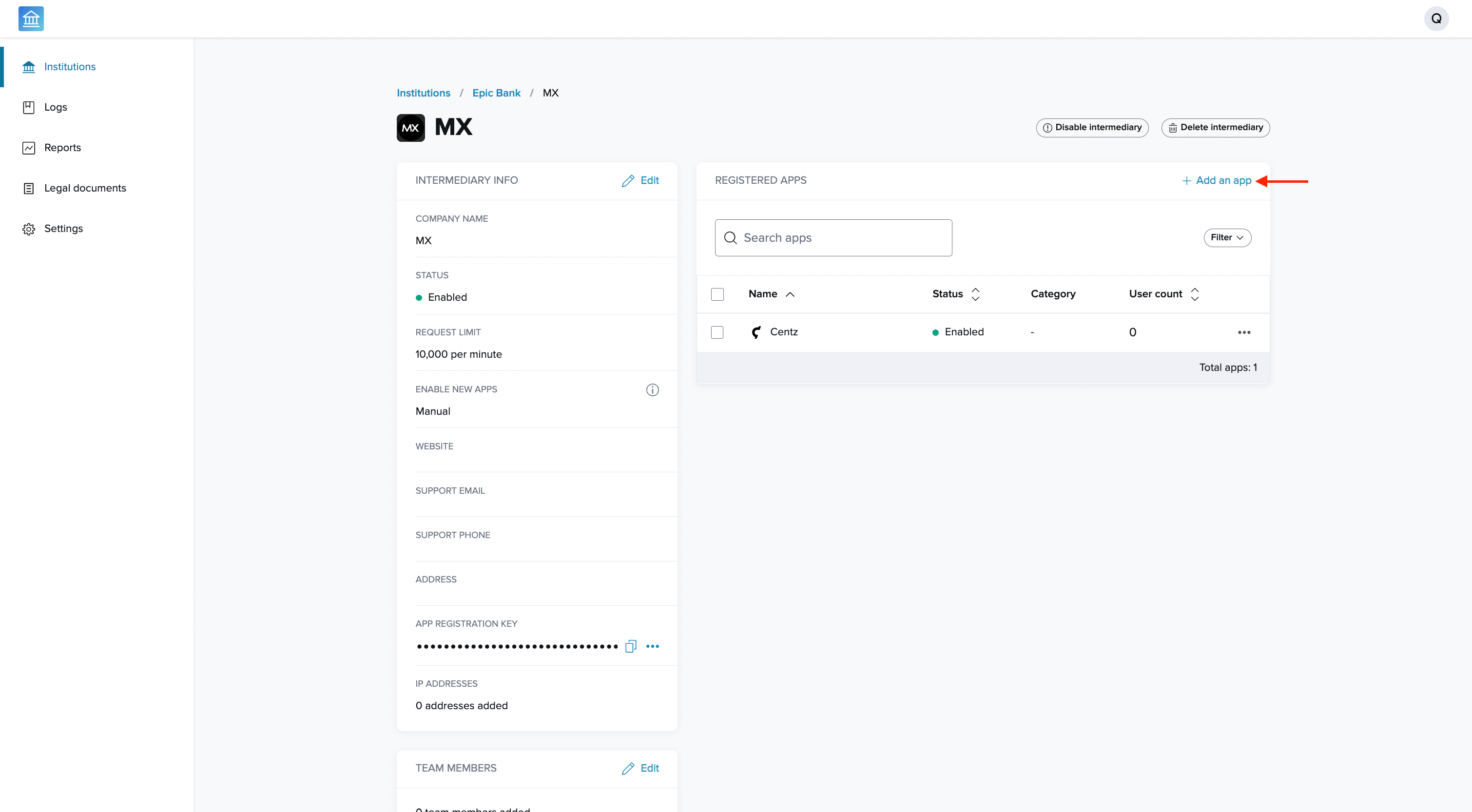Click the Centz app logo icon
This screenshot has height=812, width=1472.
[756, 332]
